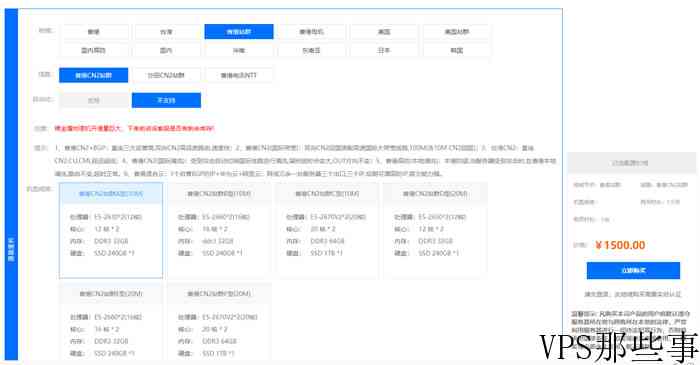Choose the 香港CN2站群B型(10M) configuration card
The image size is (700, 365).
pos(219,230)
